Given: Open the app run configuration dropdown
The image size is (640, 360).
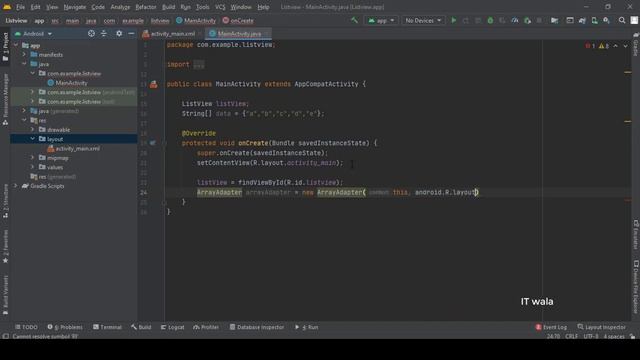Looking at the screenshot, I should point(381,20).
